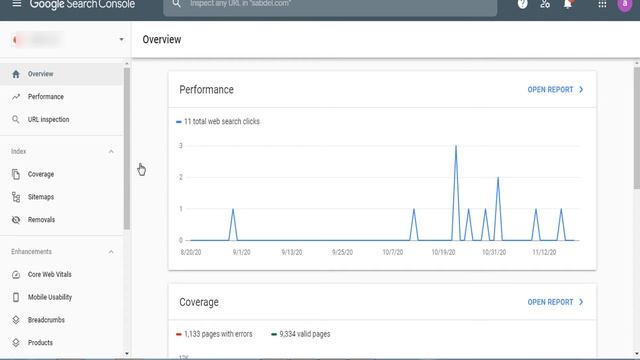640x360 pixels.
Task: Open Products enhancement report
Action: pyautogui.click(x=61, y=343)
